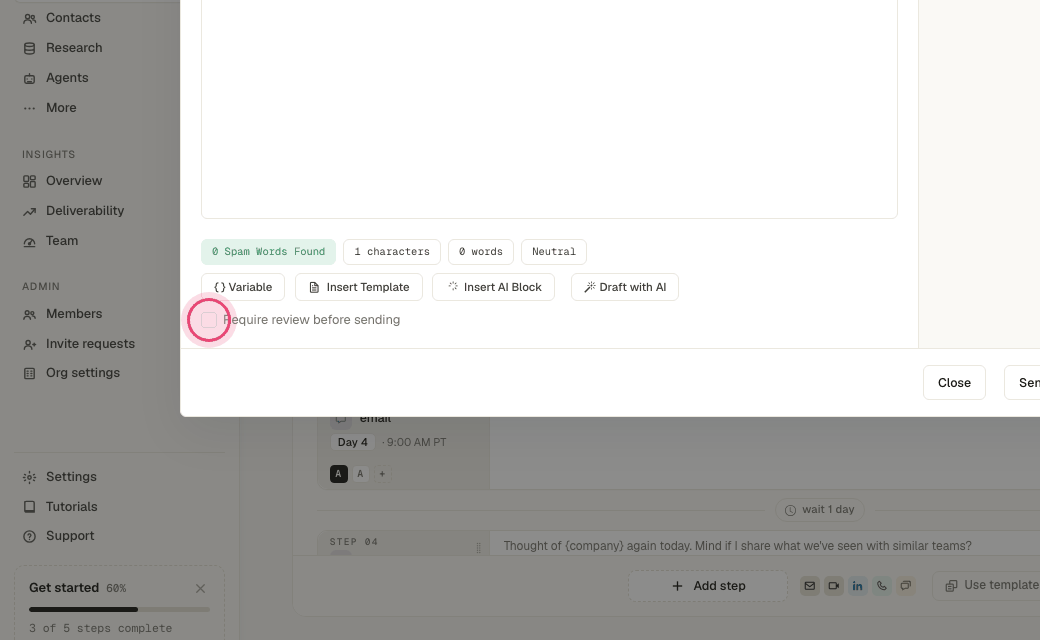Click the Get started progress bar
Image resolution: width=1040 pixels, height=640 pixels.
(x=119, y=609)
